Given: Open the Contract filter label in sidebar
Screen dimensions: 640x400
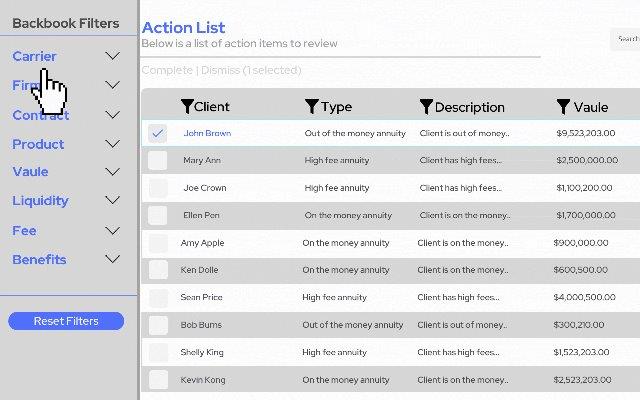Looking at the screenshot, I should click(40, 115).
